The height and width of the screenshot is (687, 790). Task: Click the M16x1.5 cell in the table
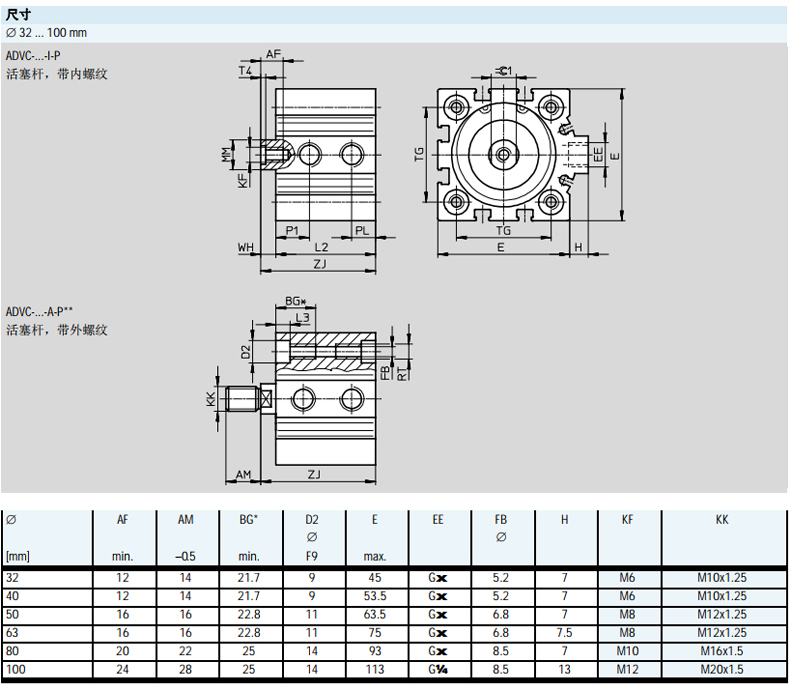click(x=722, y=650)
